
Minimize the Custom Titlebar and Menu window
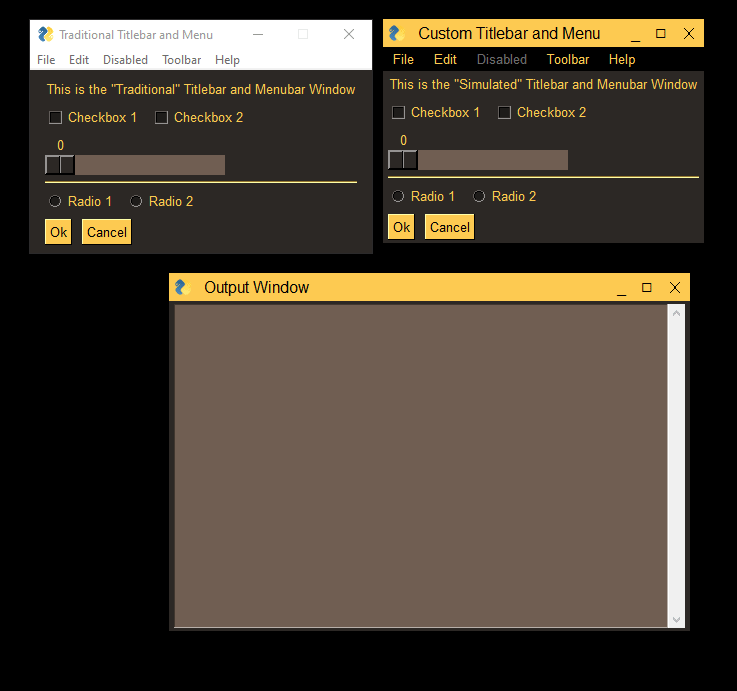pos(635,34)
